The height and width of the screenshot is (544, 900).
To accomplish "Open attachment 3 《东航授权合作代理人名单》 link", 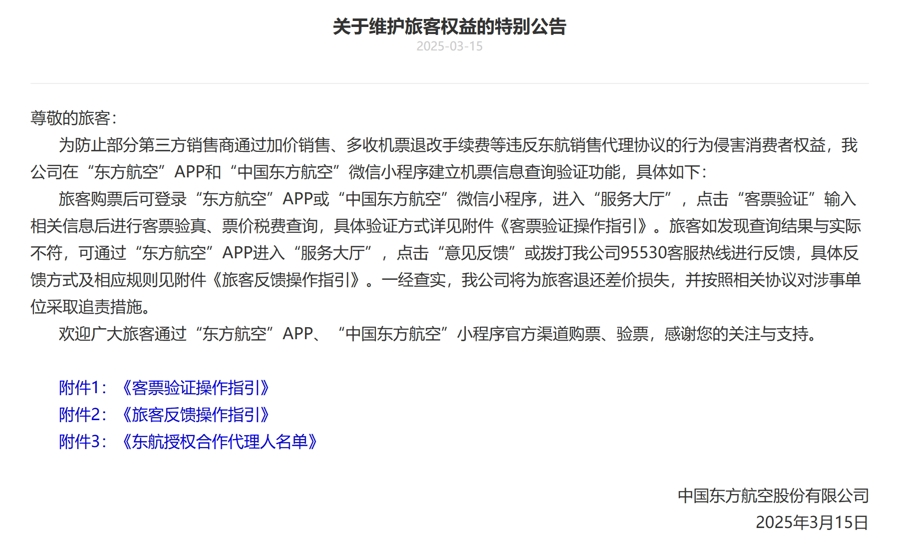I will click(188, 442).
